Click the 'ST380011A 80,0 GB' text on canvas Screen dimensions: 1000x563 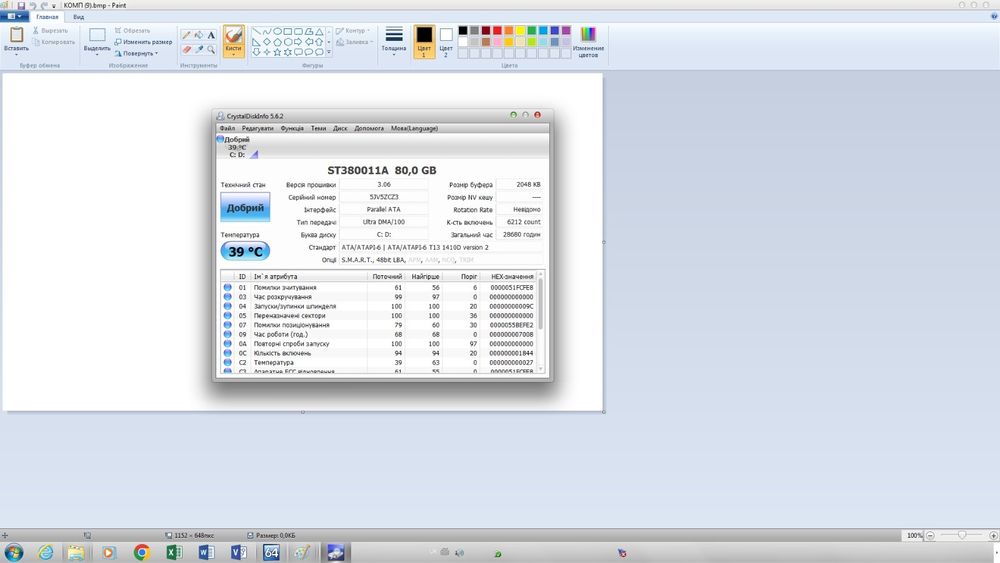382,170
